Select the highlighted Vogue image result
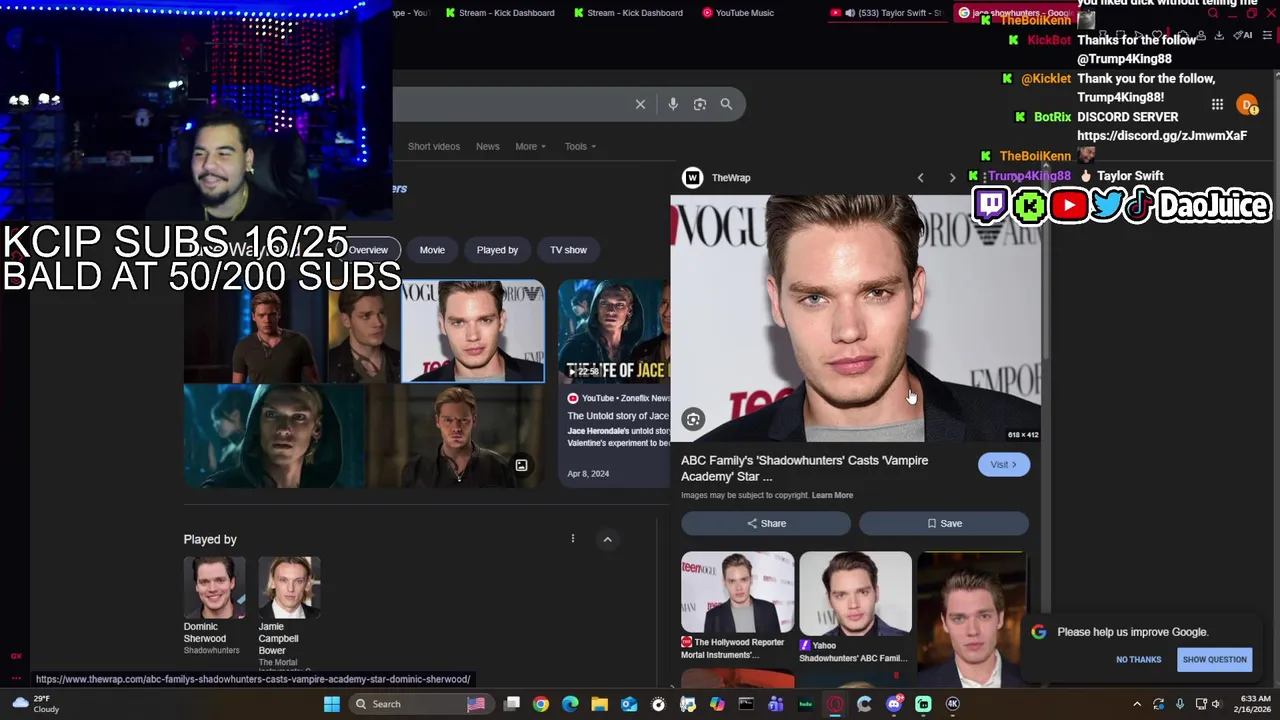Screen dimensions: 1280x720 pyautogui.click(x=473, y=331)
